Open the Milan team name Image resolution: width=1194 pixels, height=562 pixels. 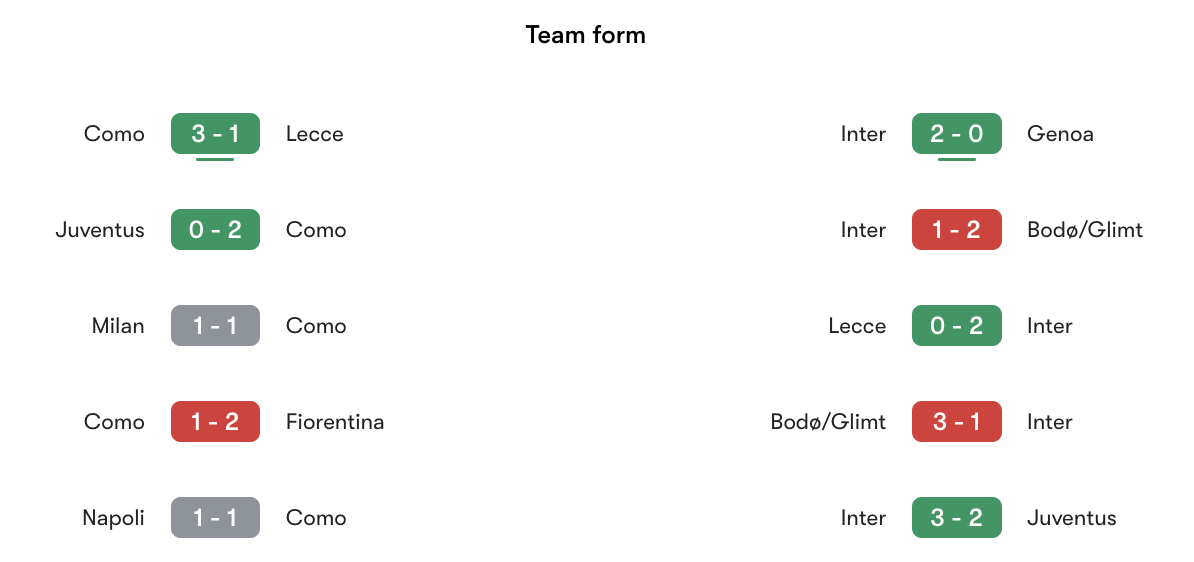(x=118, y=326)
